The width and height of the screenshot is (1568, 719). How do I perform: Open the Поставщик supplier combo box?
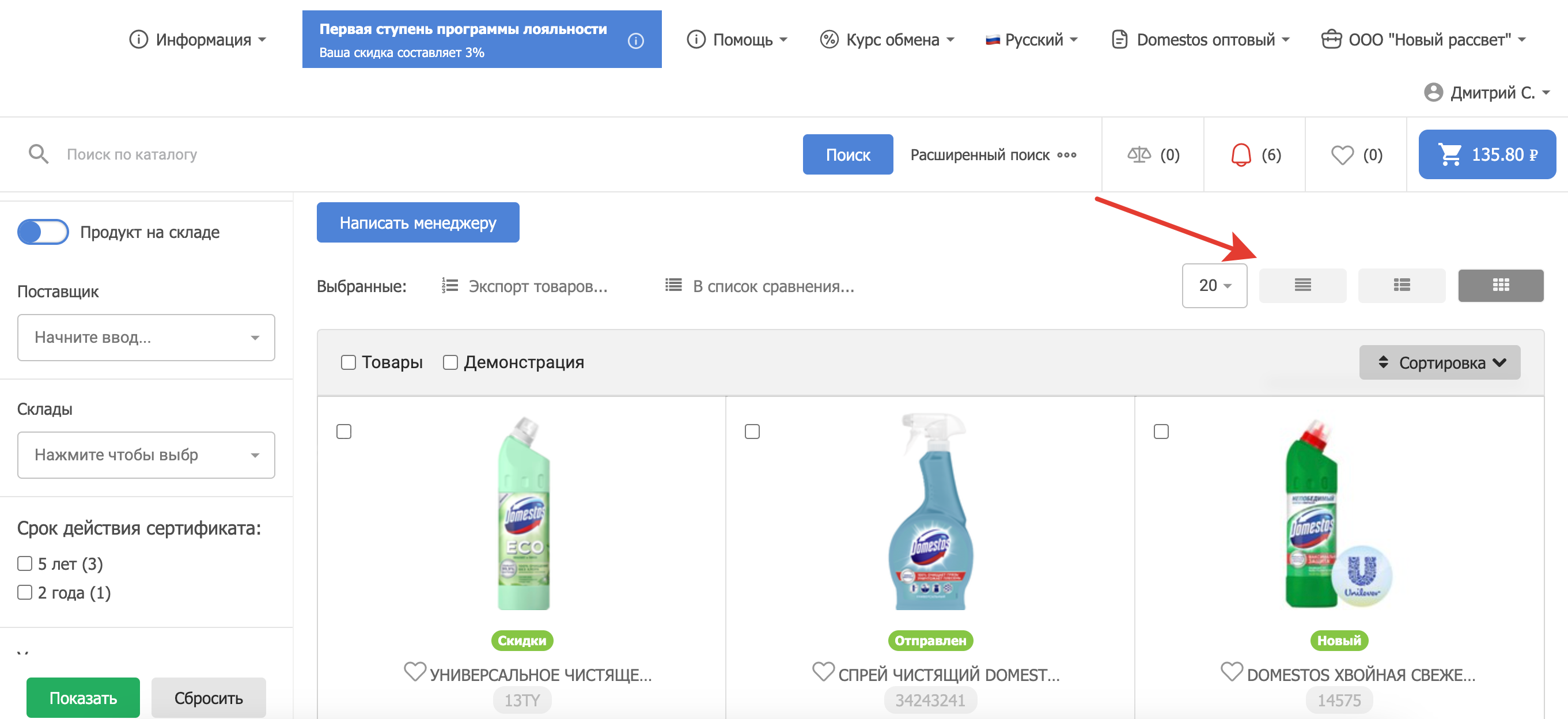tap(146, 337)
